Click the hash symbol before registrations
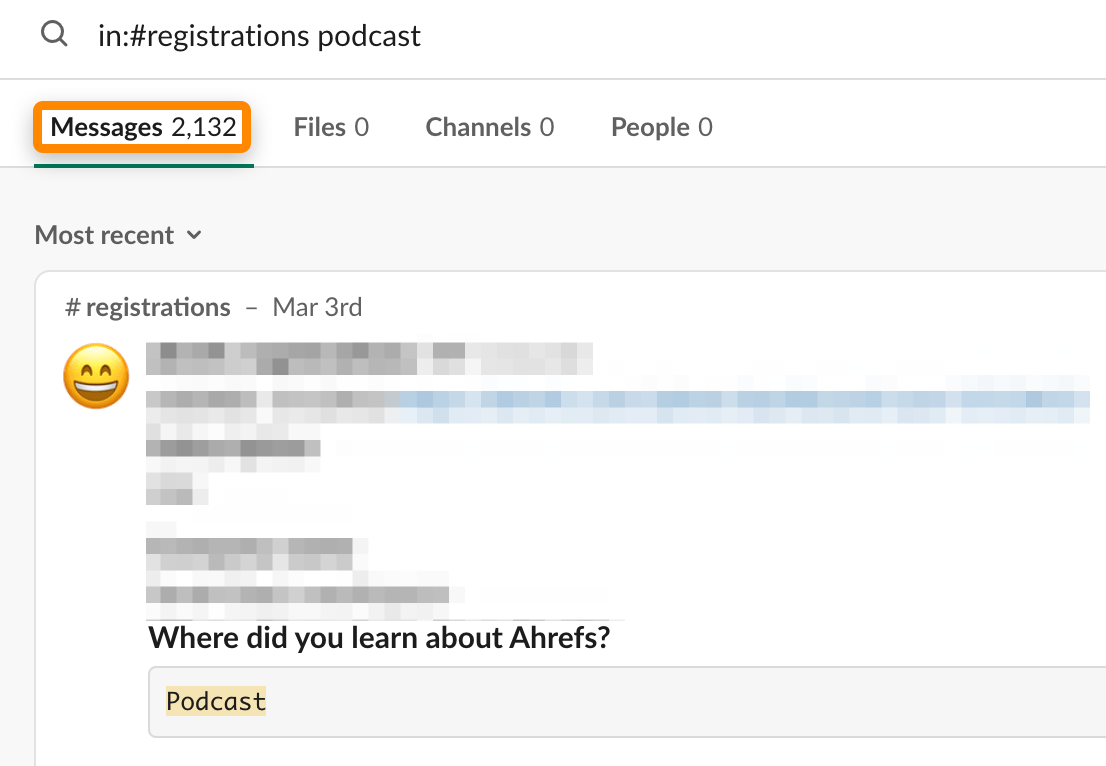This screenshot has height=766, width=1106. (72, 307)
